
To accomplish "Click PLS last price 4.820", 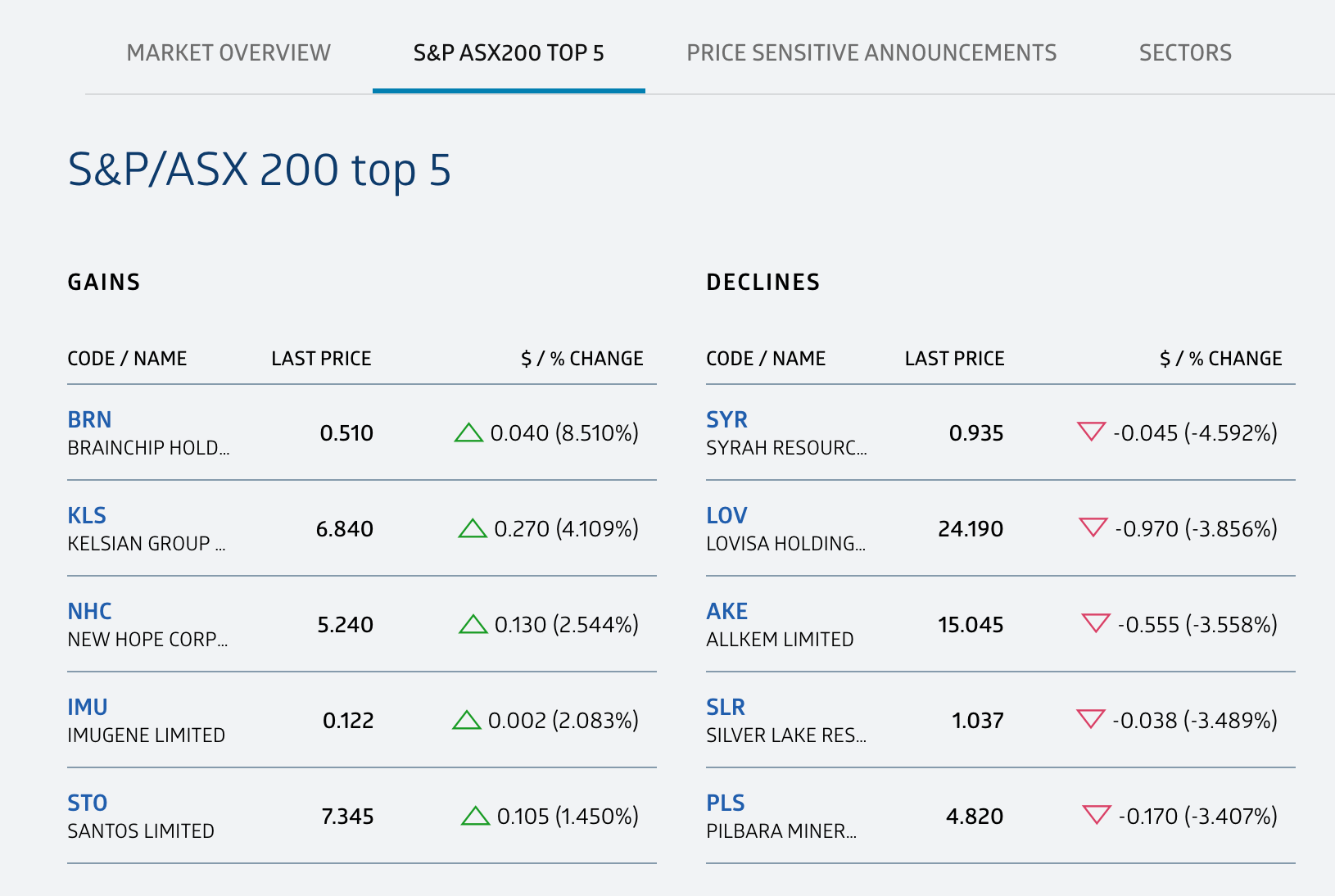I will pyautogui.click(x=975, y=817).
